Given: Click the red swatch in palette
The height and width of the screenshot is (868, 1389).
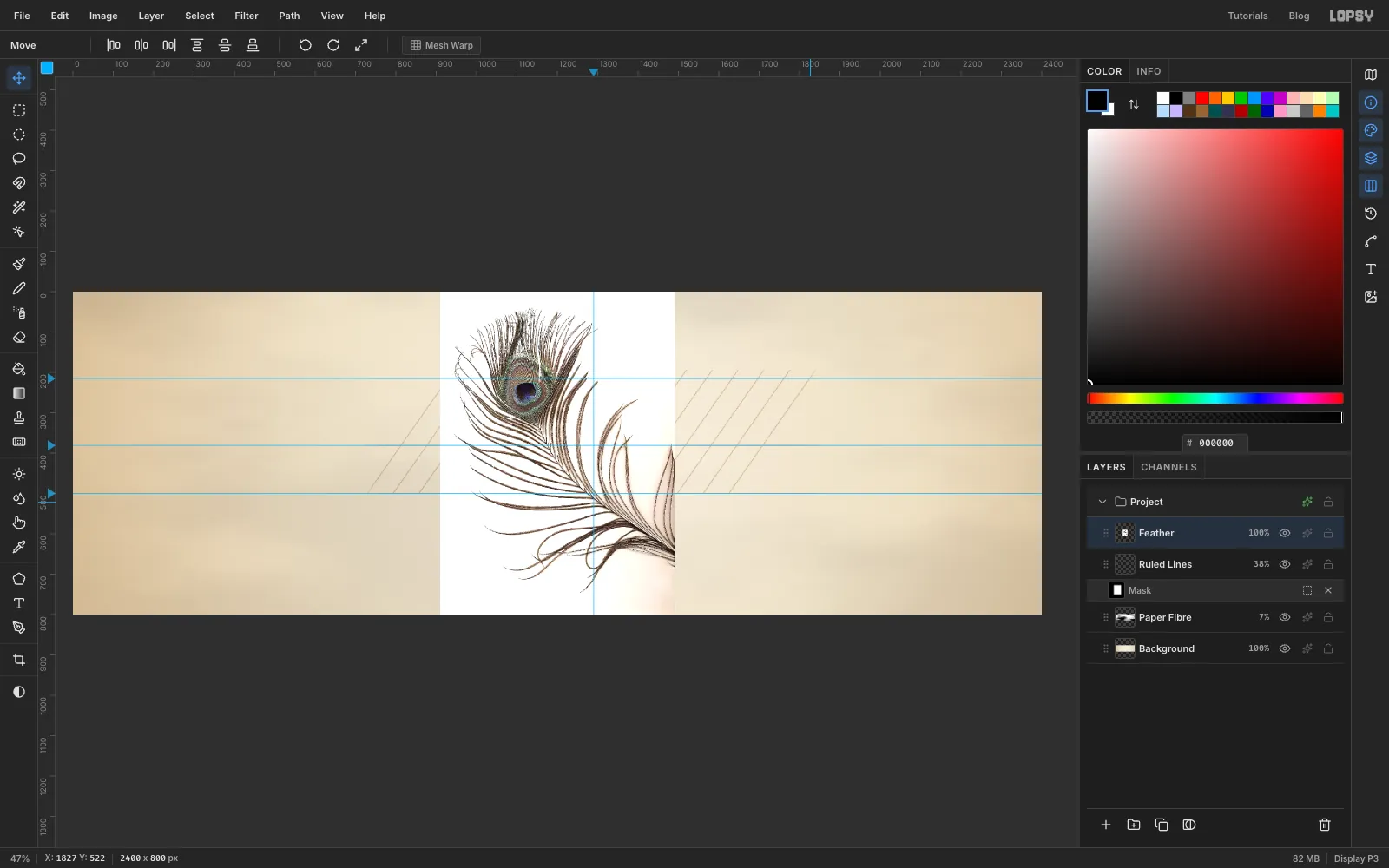Looking at the screenshot, I should coord(1202,98).
